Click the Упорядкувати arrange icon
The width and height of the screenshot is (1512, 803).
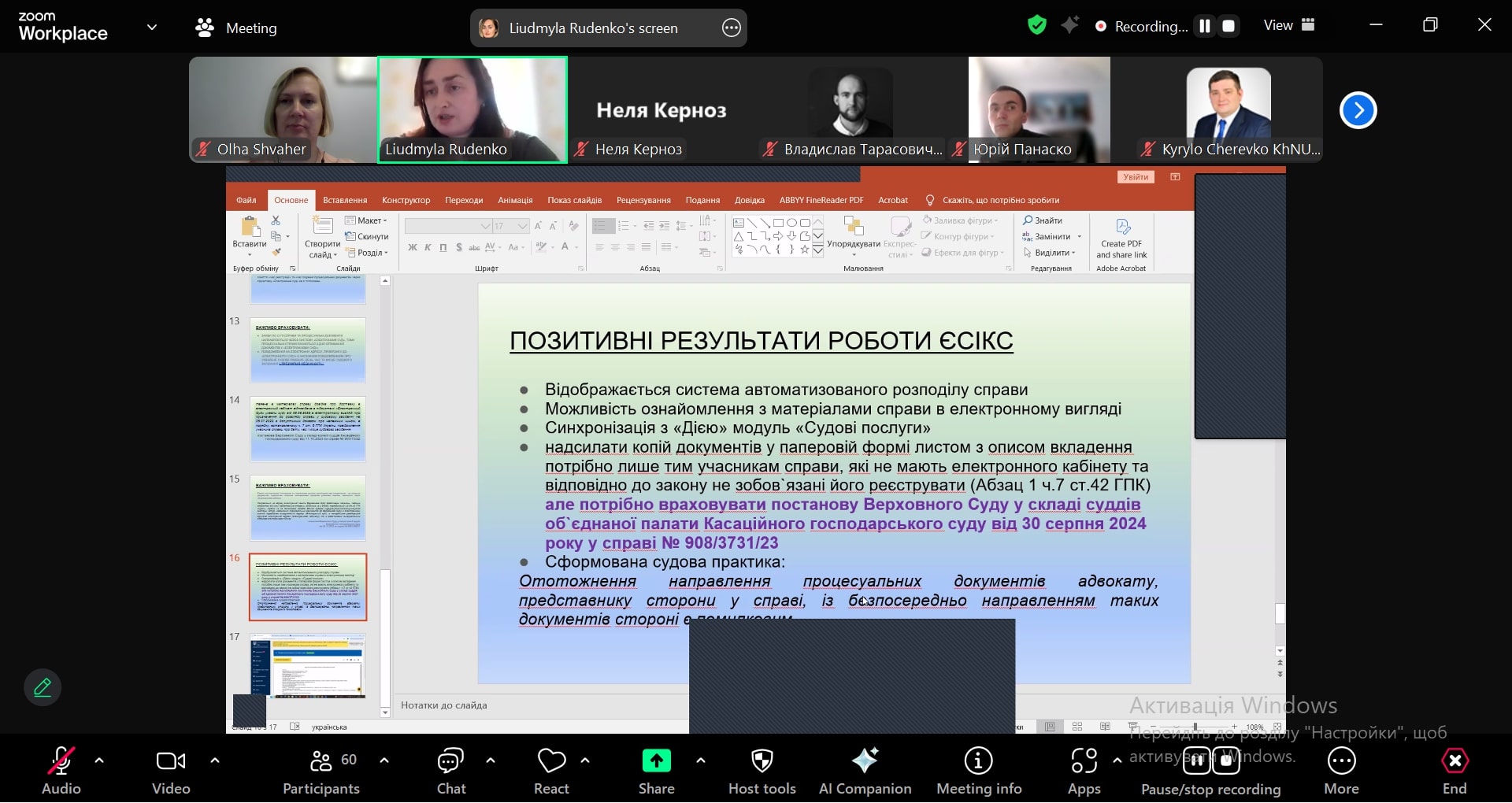click(x=854, y=227)
